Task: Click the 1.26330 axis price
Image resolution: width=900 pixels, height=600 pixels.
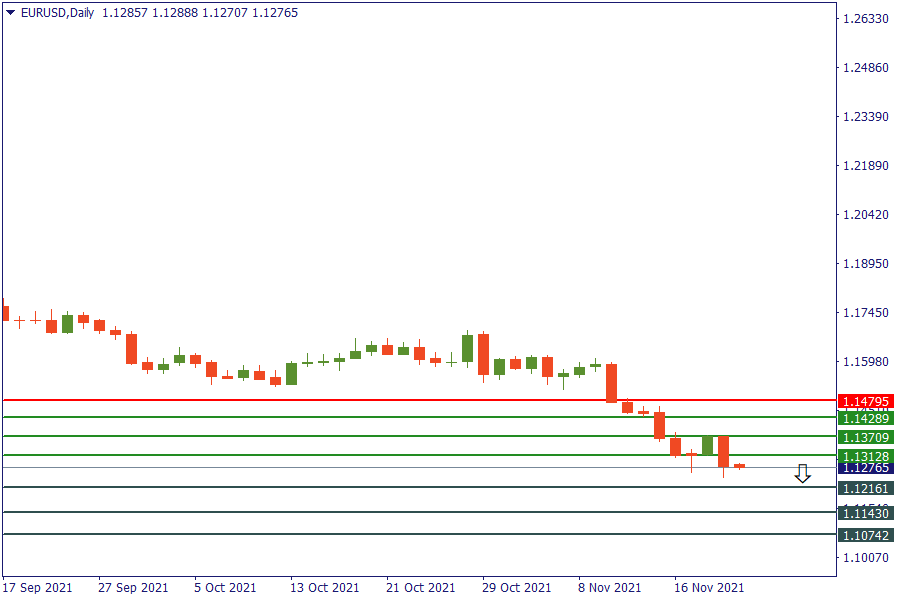Action: pyautogui.click(x=866, y=19)
